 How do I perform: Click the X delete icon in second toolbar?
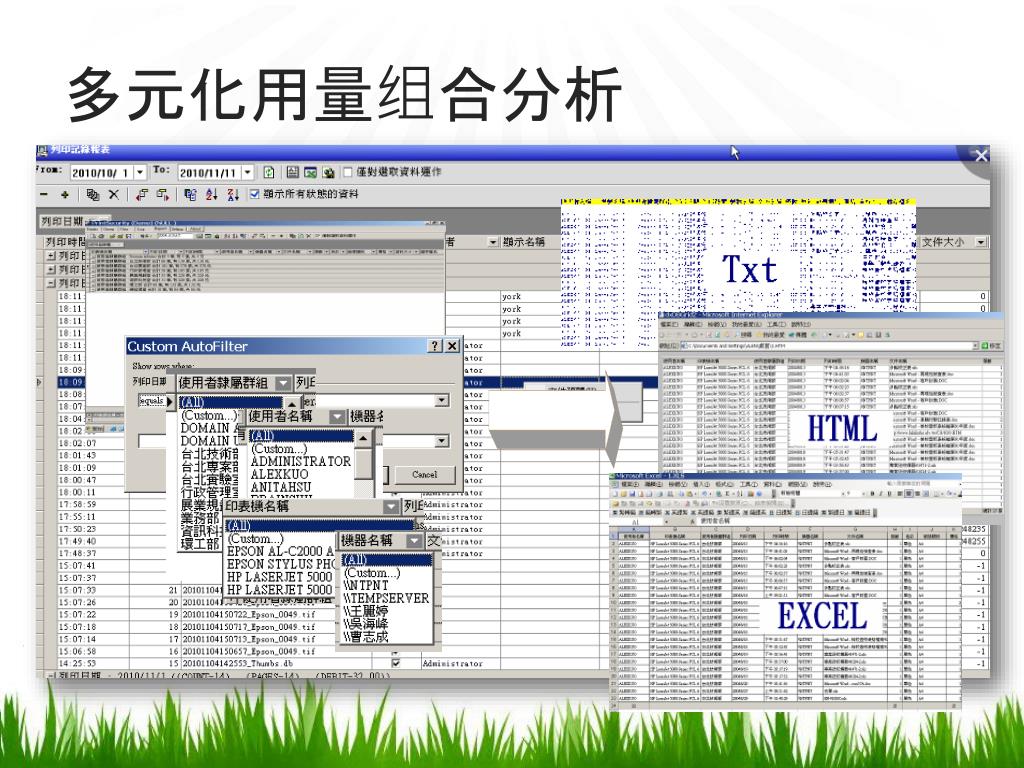(114, 195)
